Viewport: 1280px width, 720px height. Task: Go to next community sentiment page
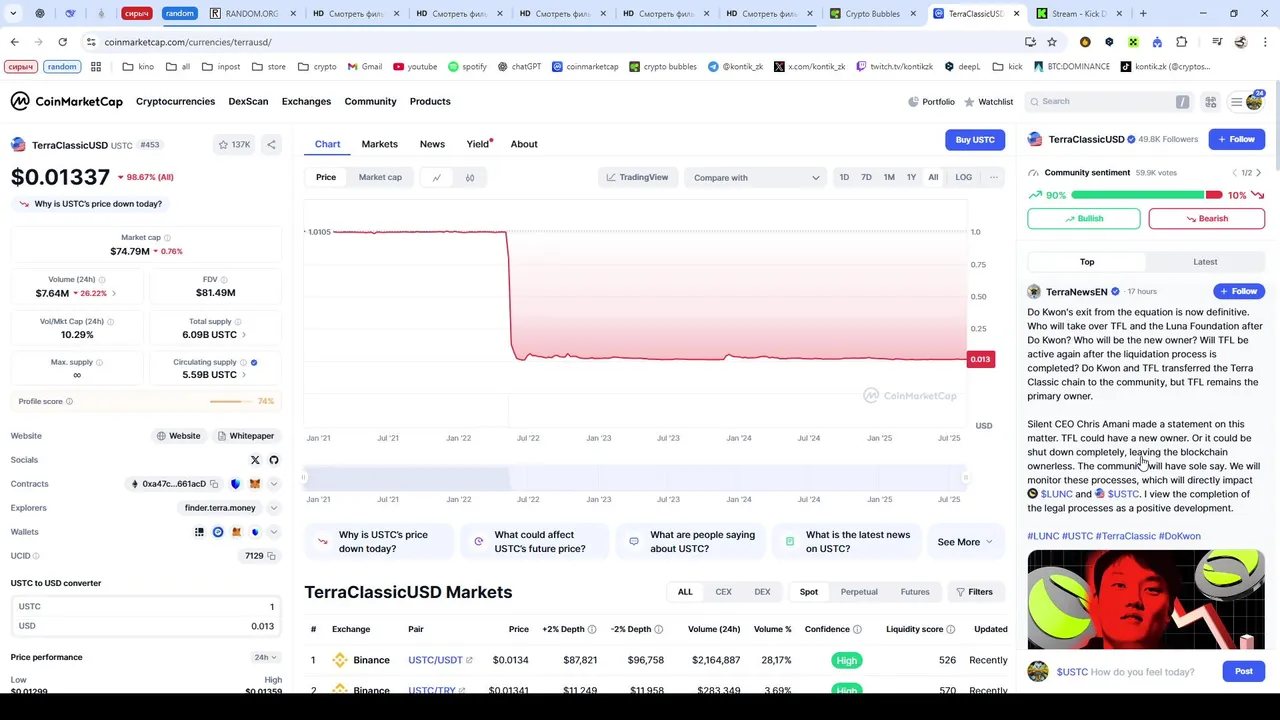(1258, 173)
